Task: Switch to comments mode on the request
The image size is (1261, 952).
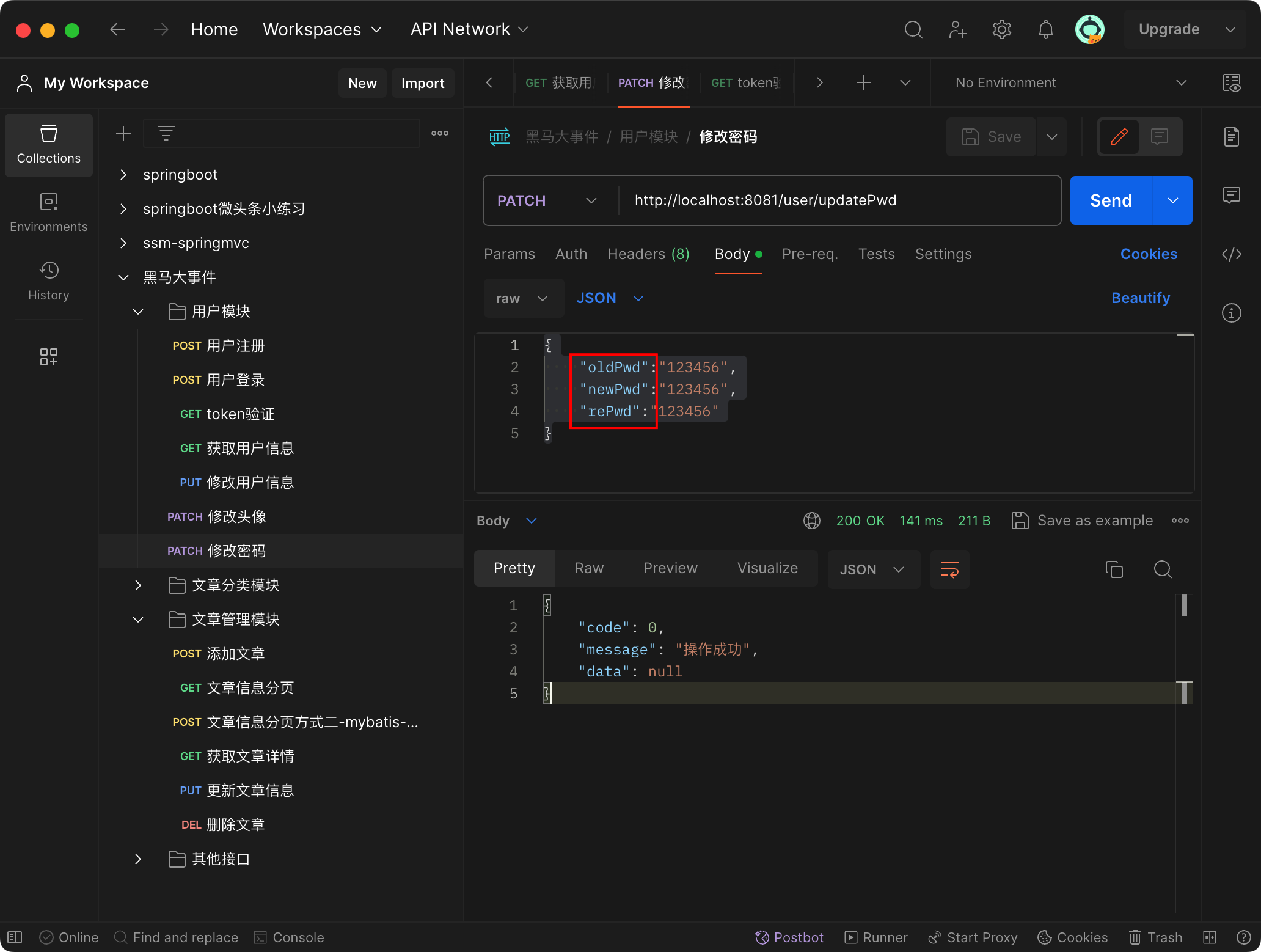Action: [1159, 136]
